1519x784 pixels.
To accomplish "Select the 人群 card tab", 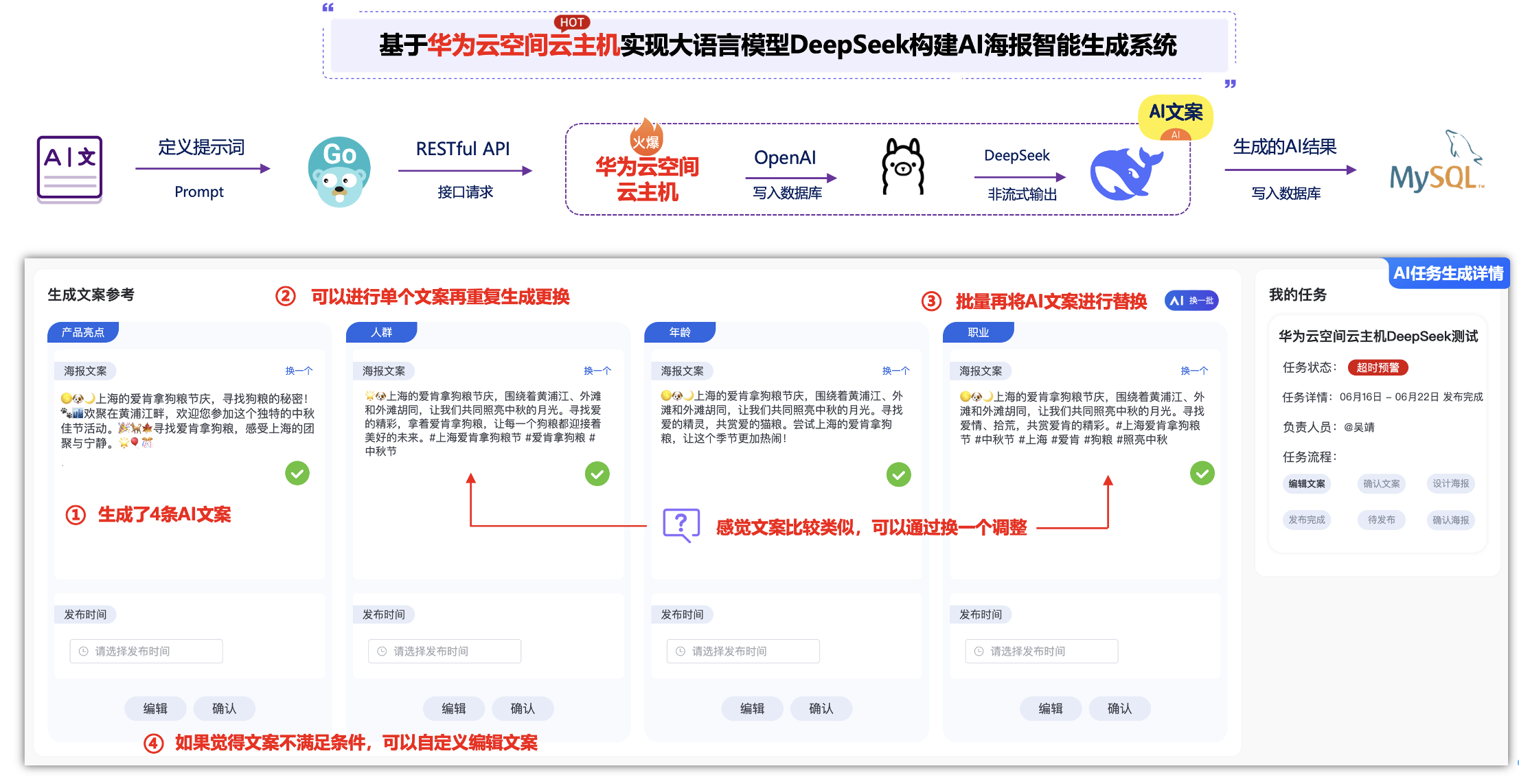I will click(382, 332).
